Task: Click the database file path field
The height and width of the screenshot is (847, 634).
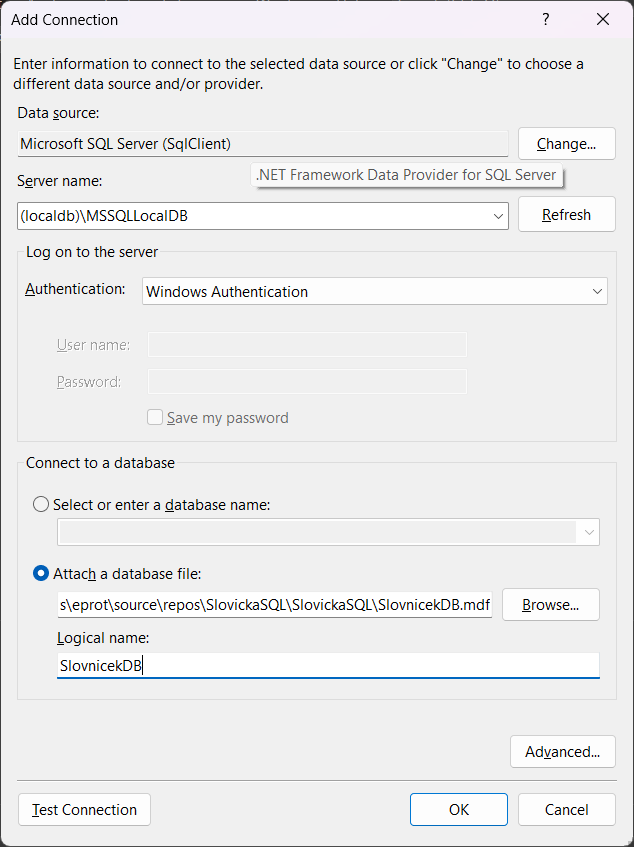Action: [x=275, y=605]
